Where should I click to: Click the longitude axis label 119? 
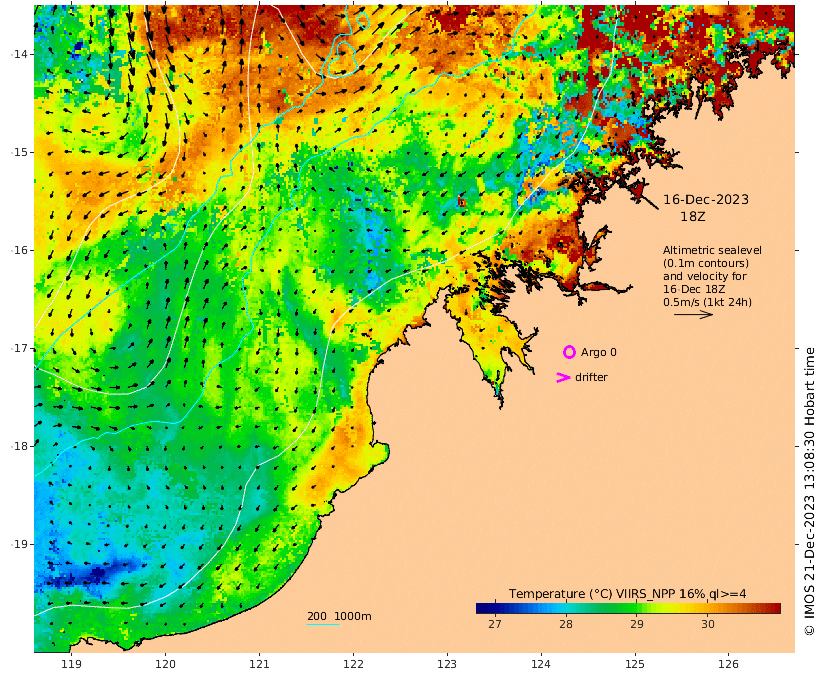(x=71, y=664)
